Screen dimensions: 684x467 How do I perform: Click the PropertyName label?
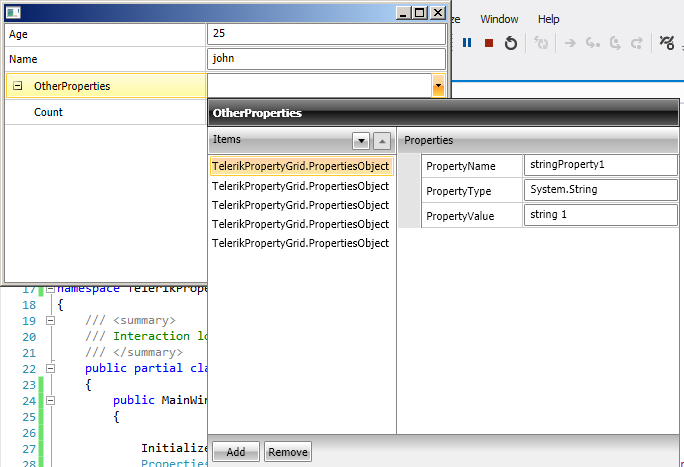[461, 166]
